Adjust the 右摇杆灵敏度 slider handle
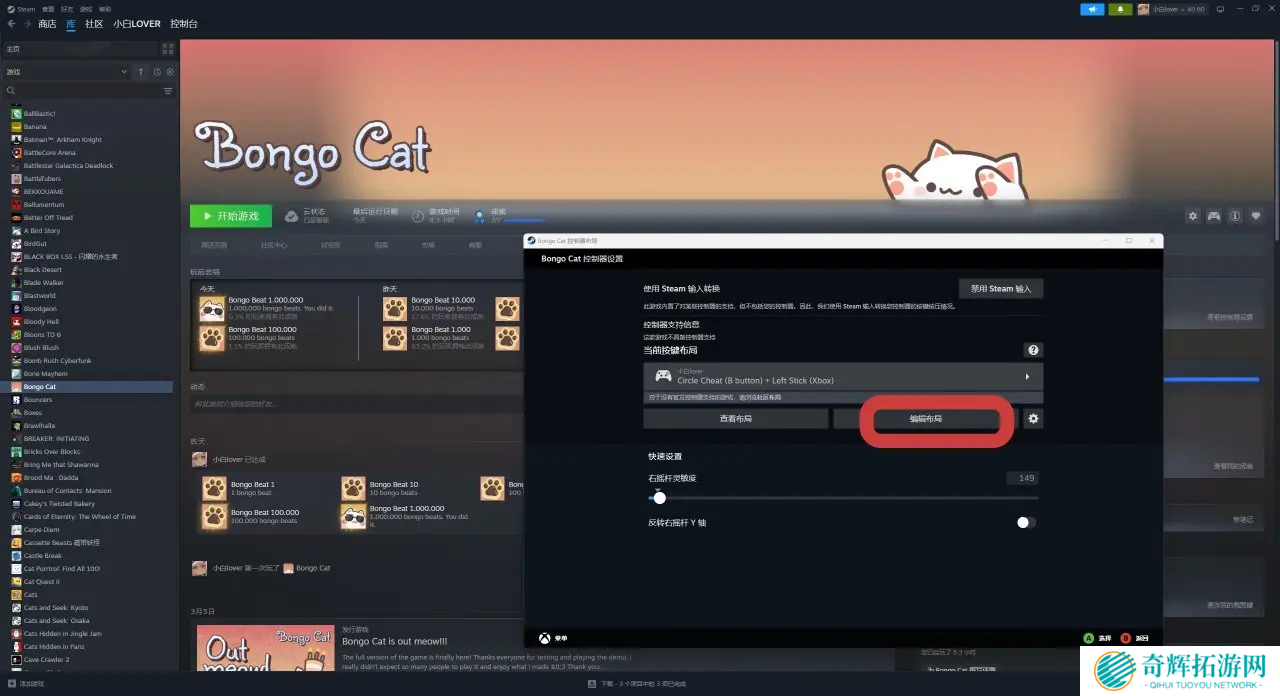Screen dimensions: 1280x696 pos(659,498)
